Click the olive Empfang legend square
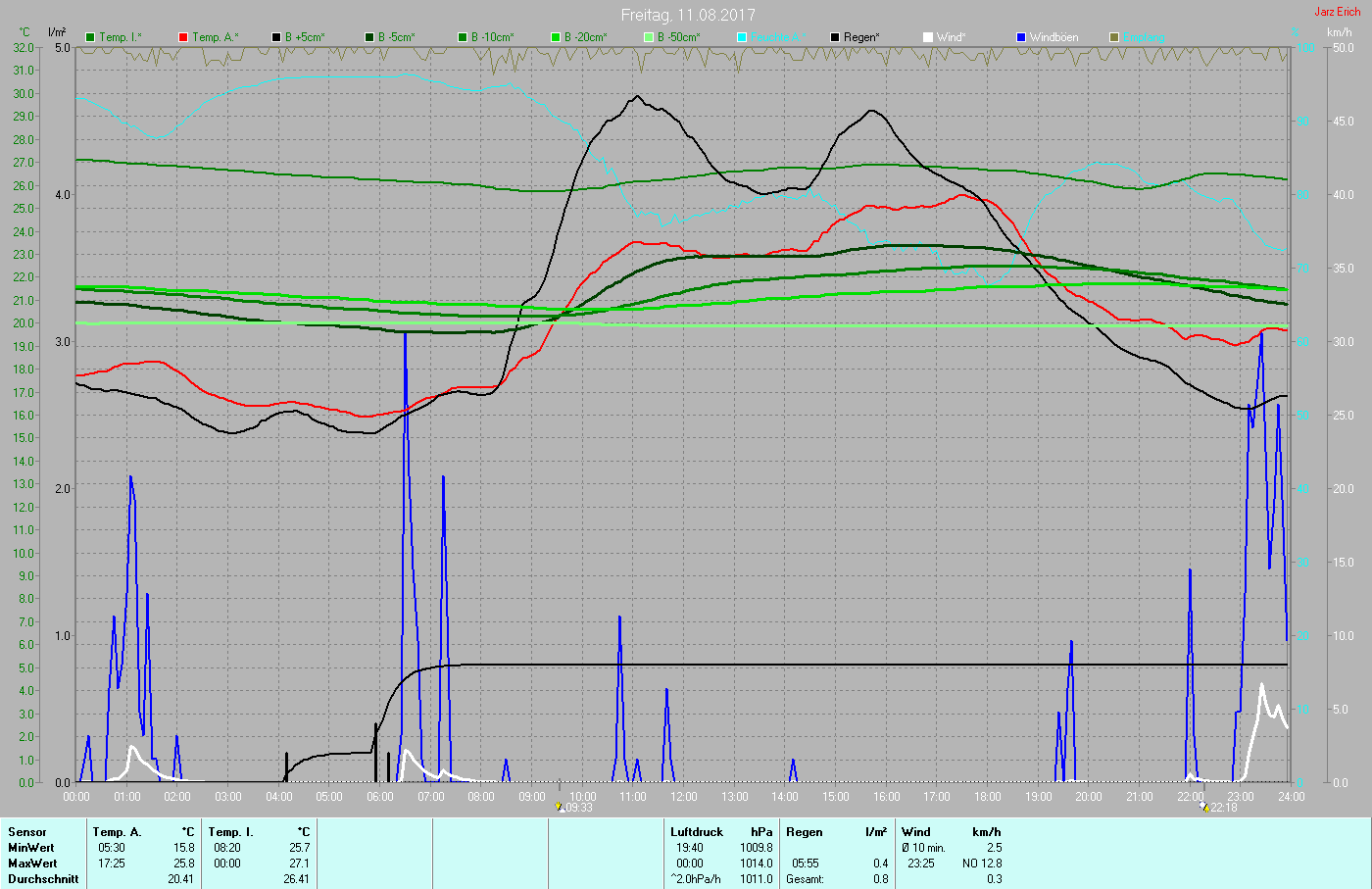 1114,37
